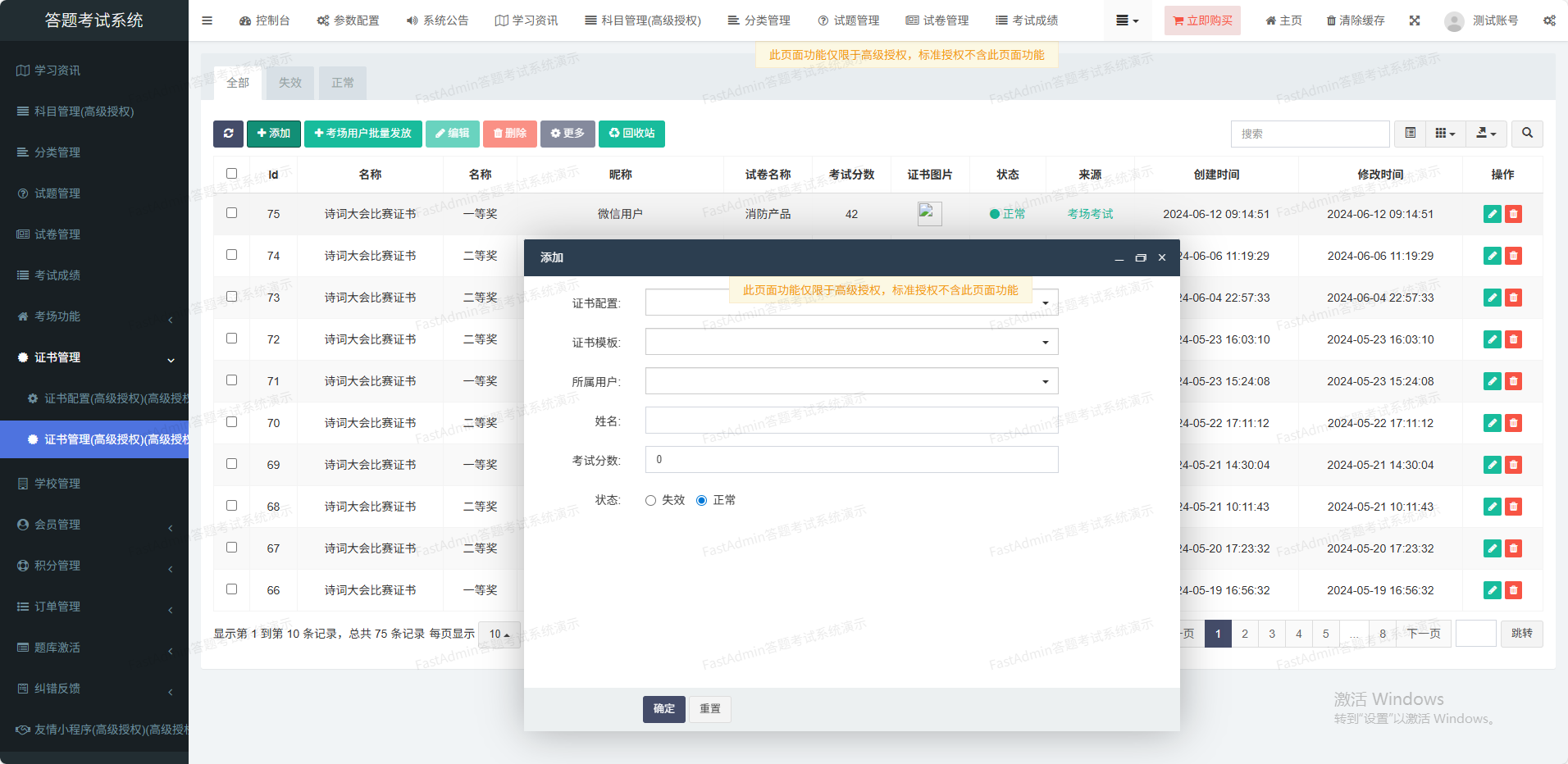Image resolution: width=1568 pixels, height=764 pixels.
Task: Click the 姓名 input field
Action: pos(851,421)
